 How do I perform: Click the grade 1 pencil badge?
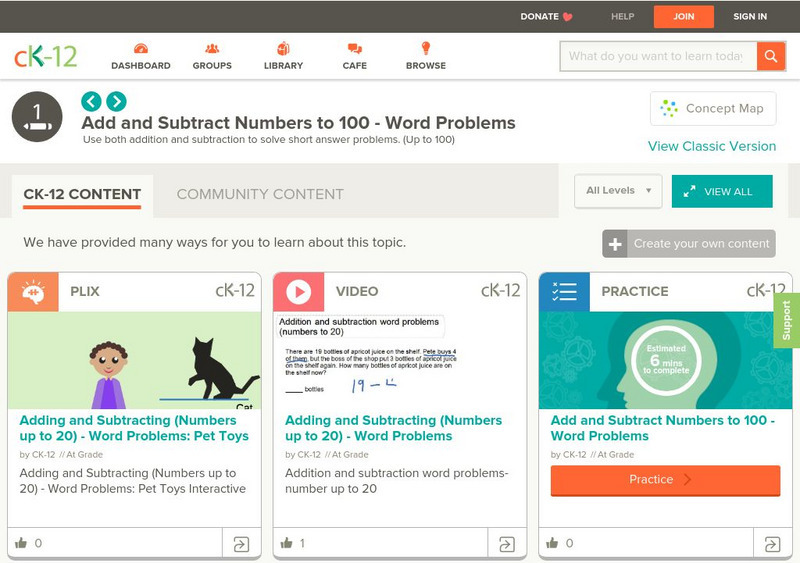point(37,116)
